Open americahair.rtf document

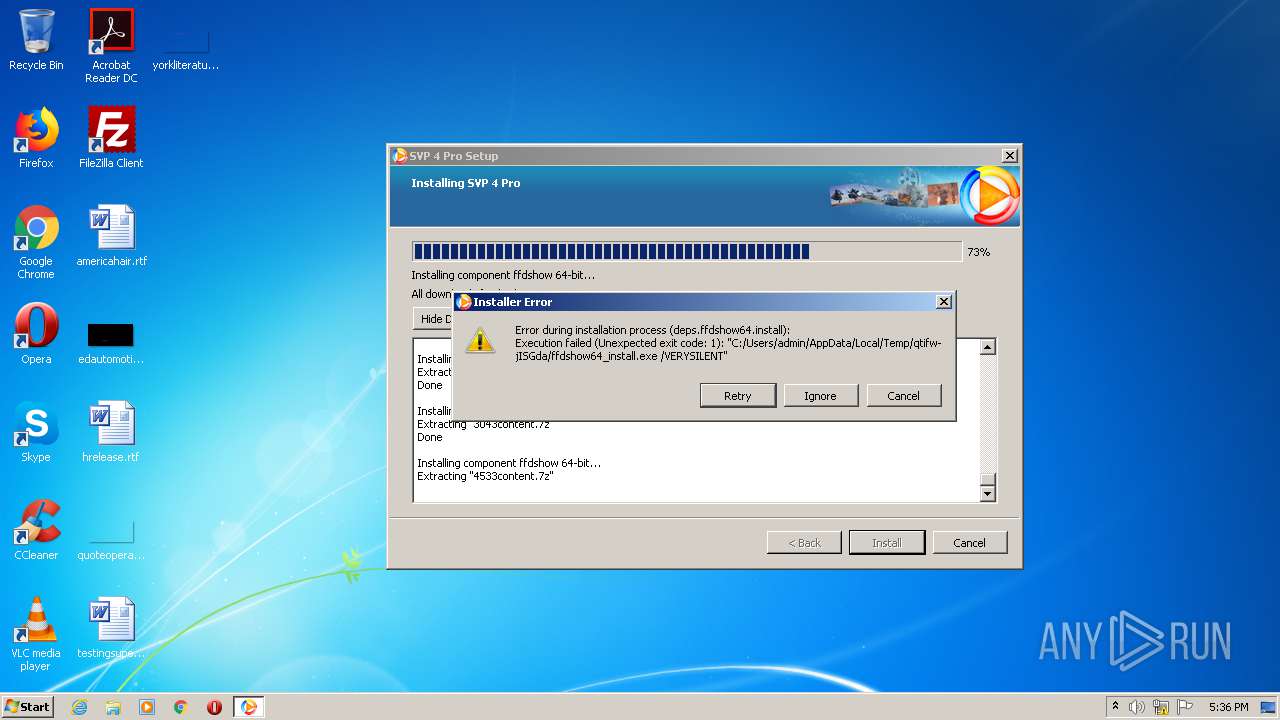(x=111, y=236)
